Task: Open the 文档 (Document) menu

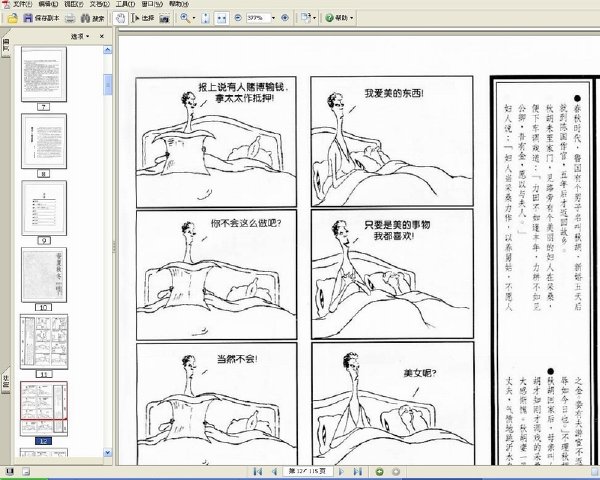Action: coord(100,4)
